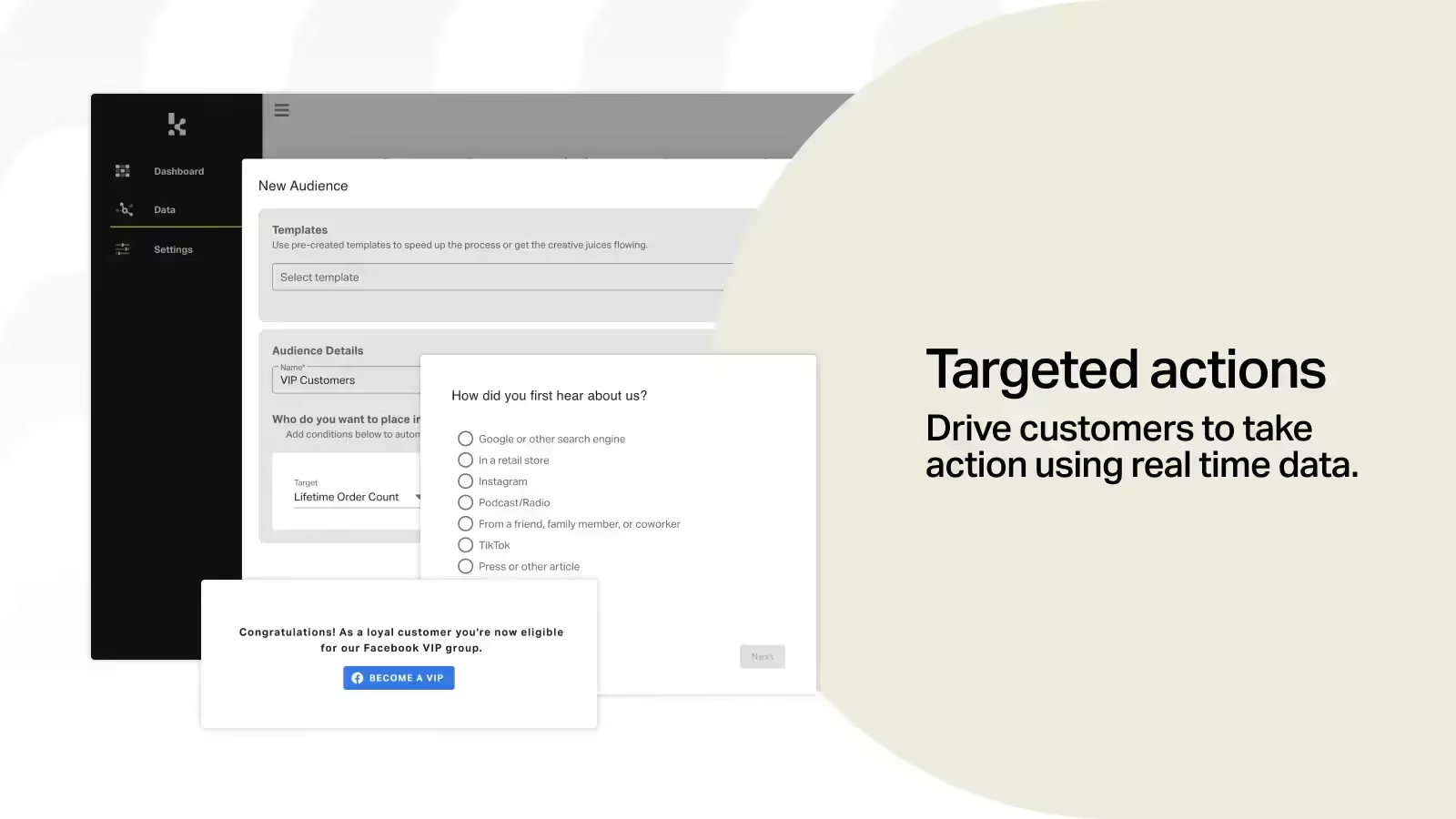Click the Next button in the survey
The width and height of the screenshot is (1456, 819).
pyautogui.click(x=763, y=657)
